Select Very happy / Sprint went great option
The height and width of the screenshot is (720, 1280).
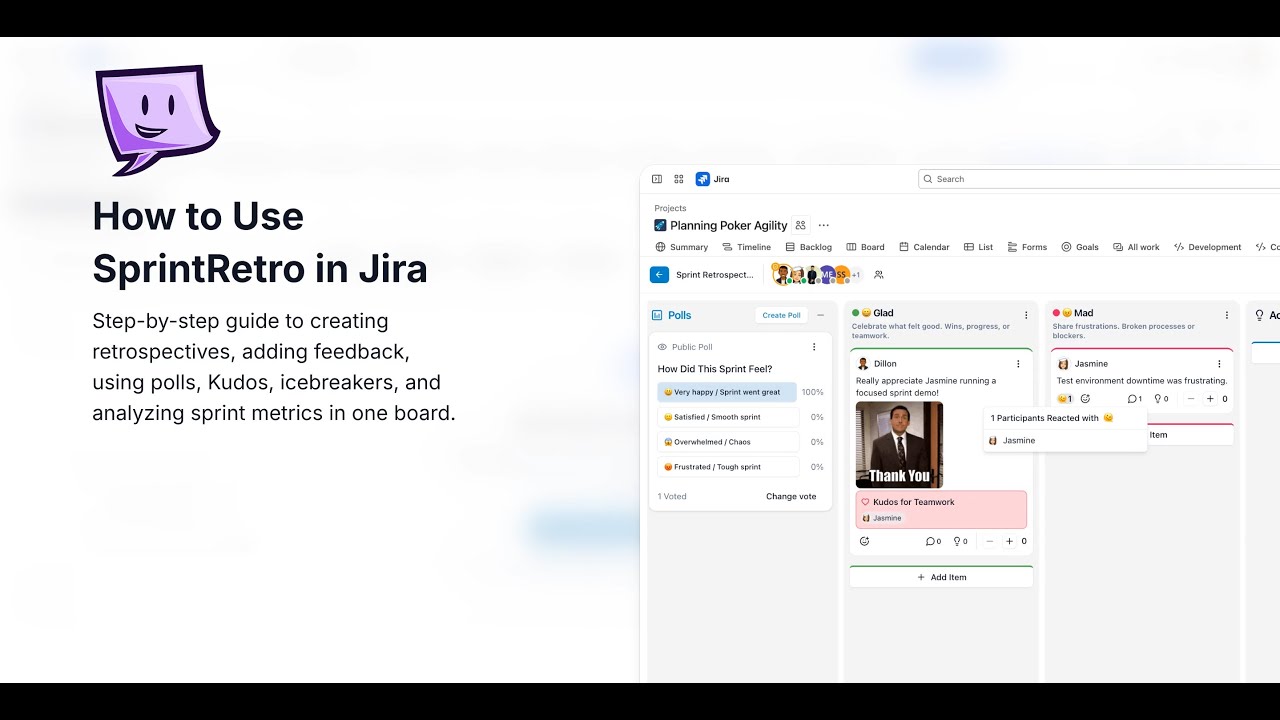(727, 392)
